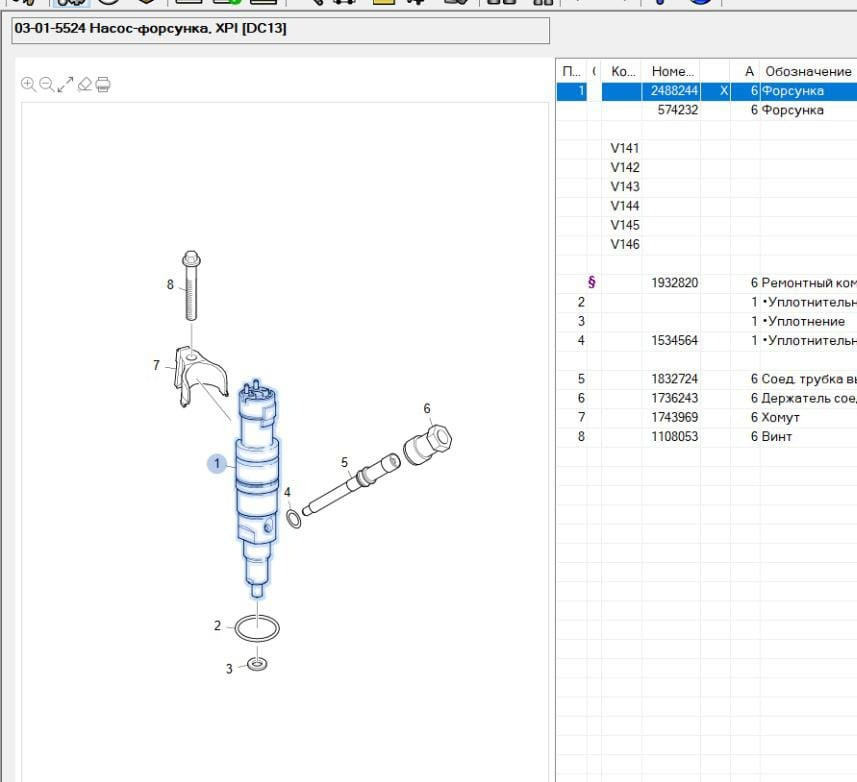Click callout 5 on the connecting pipe
Screen dimensions: 857x782
click(344, 462)
